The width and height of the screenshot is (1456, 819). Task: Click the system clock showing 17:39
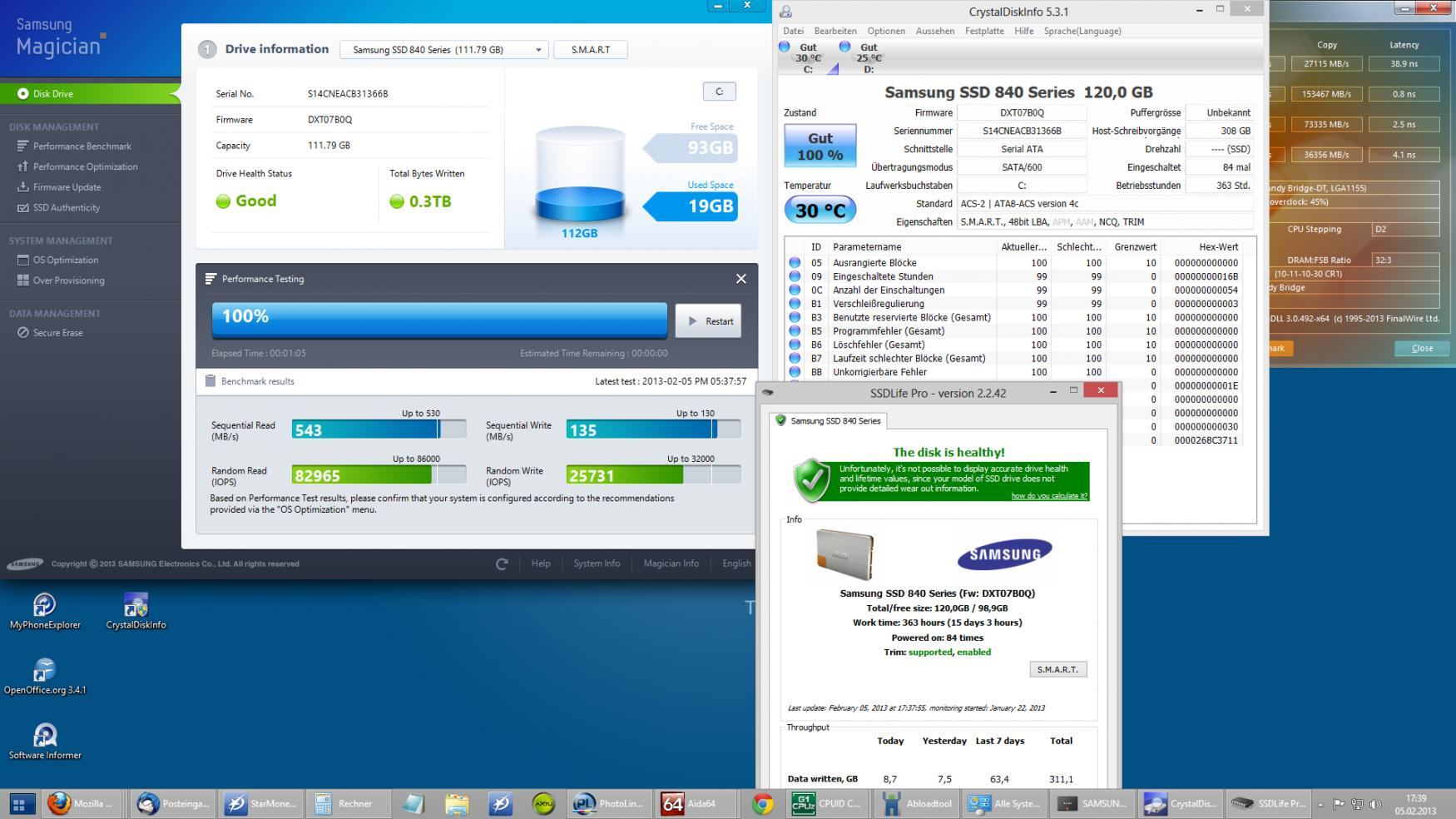coord(1415,804)
